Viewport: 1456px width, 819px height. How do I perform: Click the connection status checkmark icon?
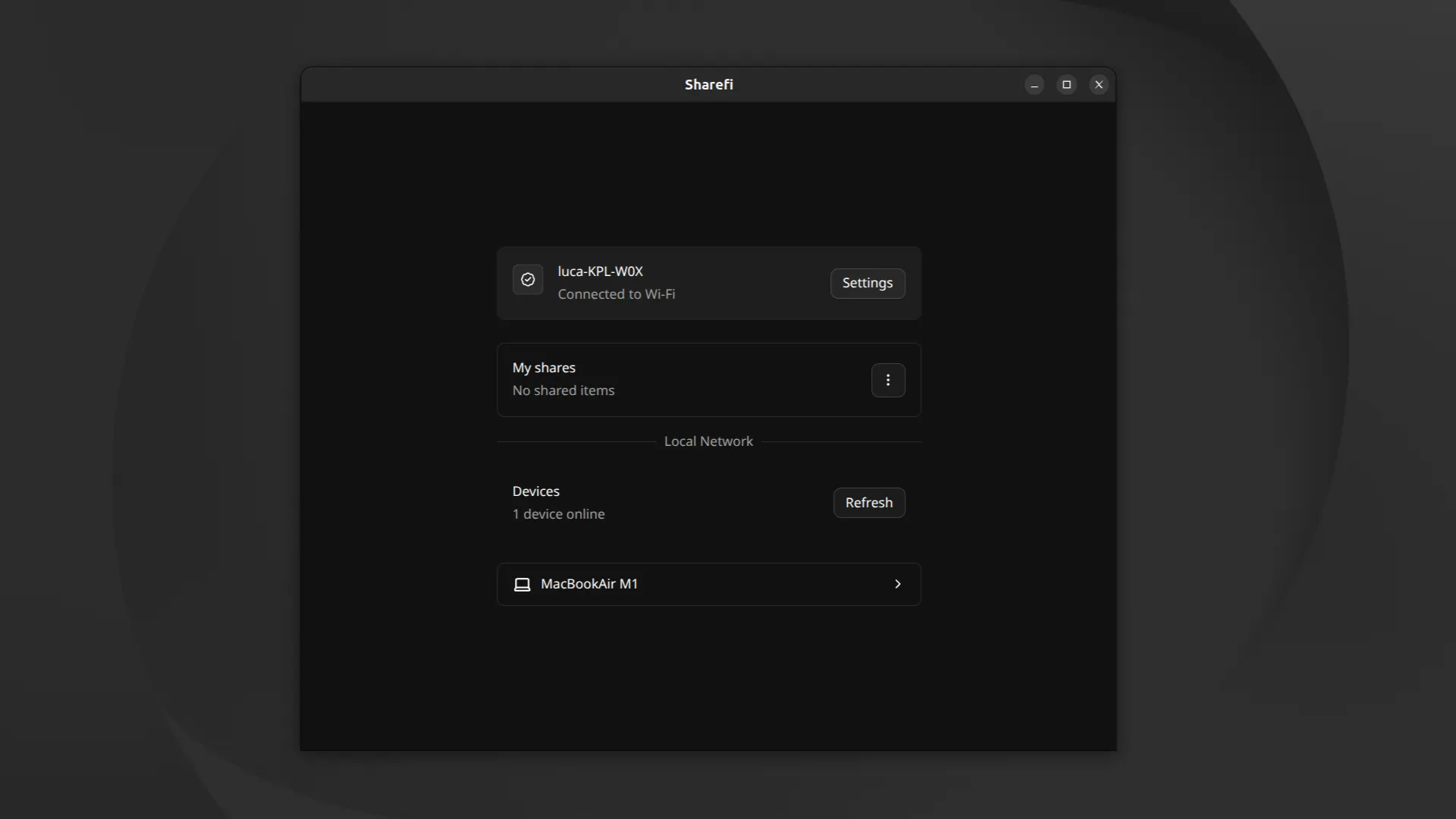click(528, 280)
